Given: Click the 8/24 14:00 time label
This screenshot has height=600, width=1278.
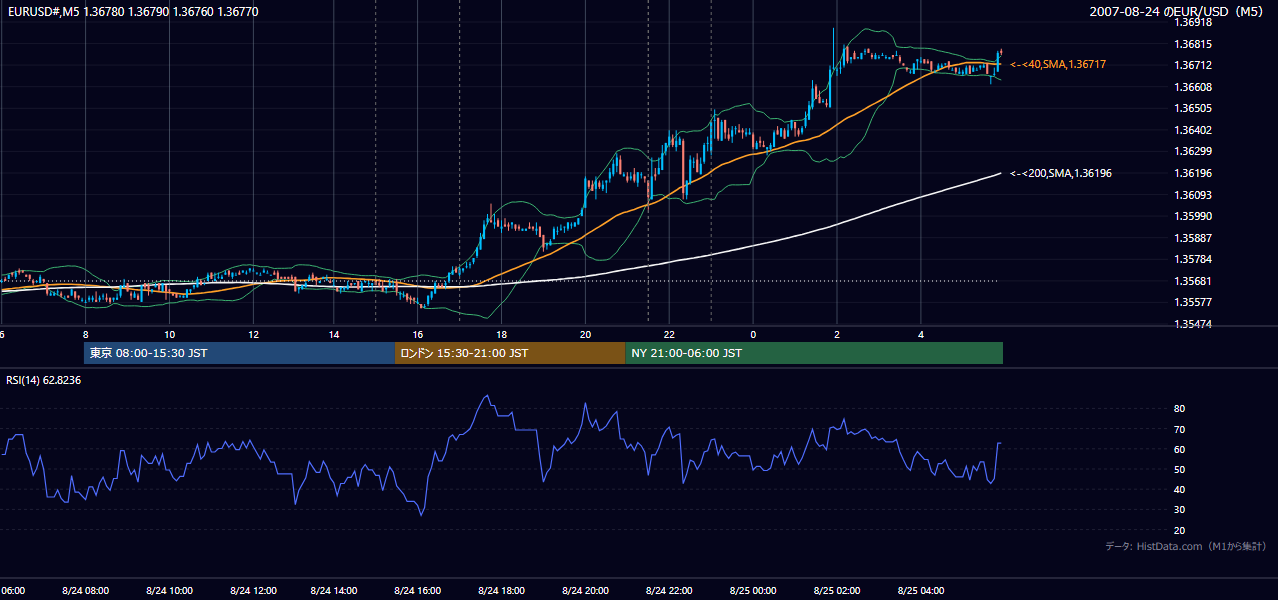Looking at the screenshot, I should [x=336, y=590].
